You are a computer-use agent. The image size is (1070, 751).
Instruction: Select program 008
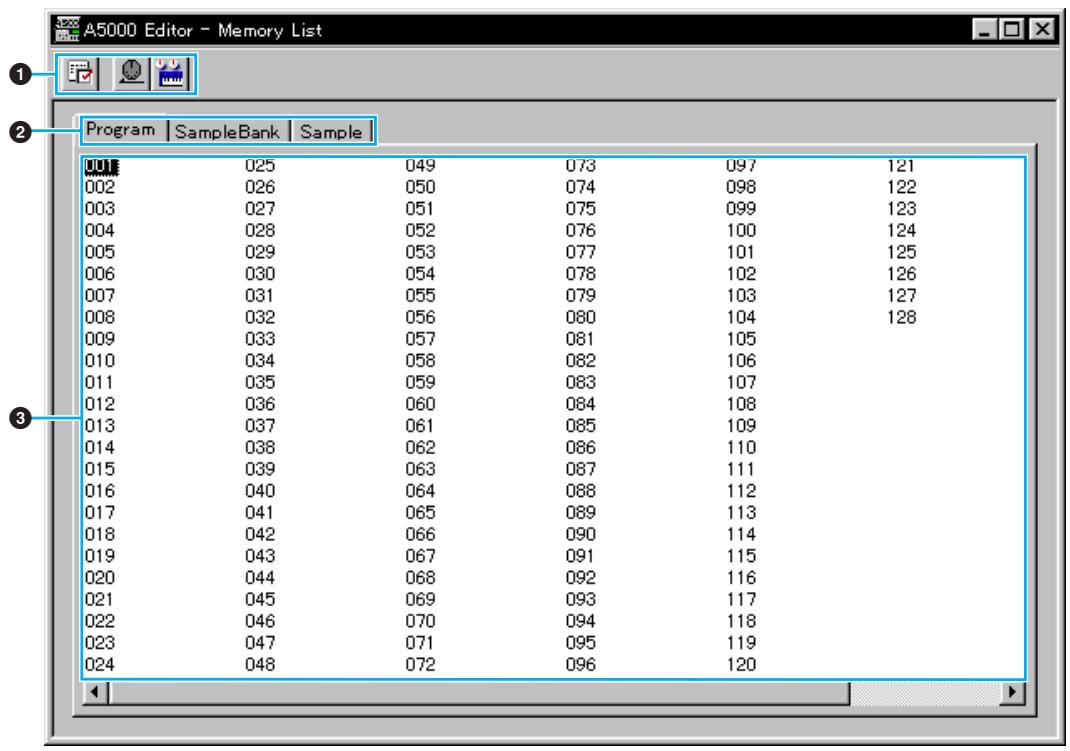(x=100, y=317)
